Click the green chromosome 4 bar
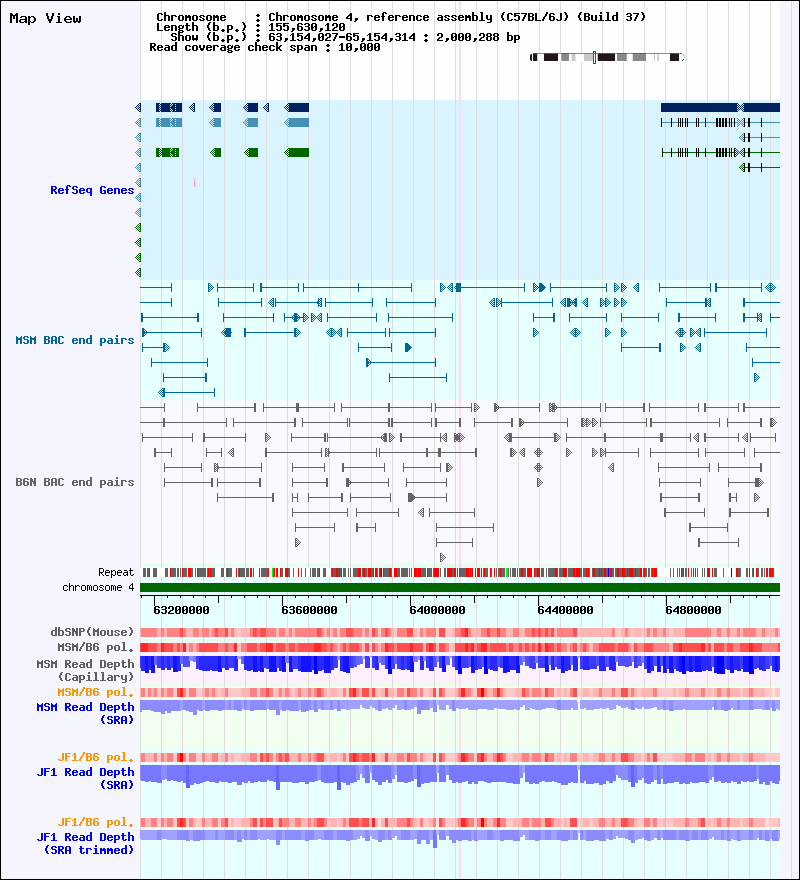 460,588
